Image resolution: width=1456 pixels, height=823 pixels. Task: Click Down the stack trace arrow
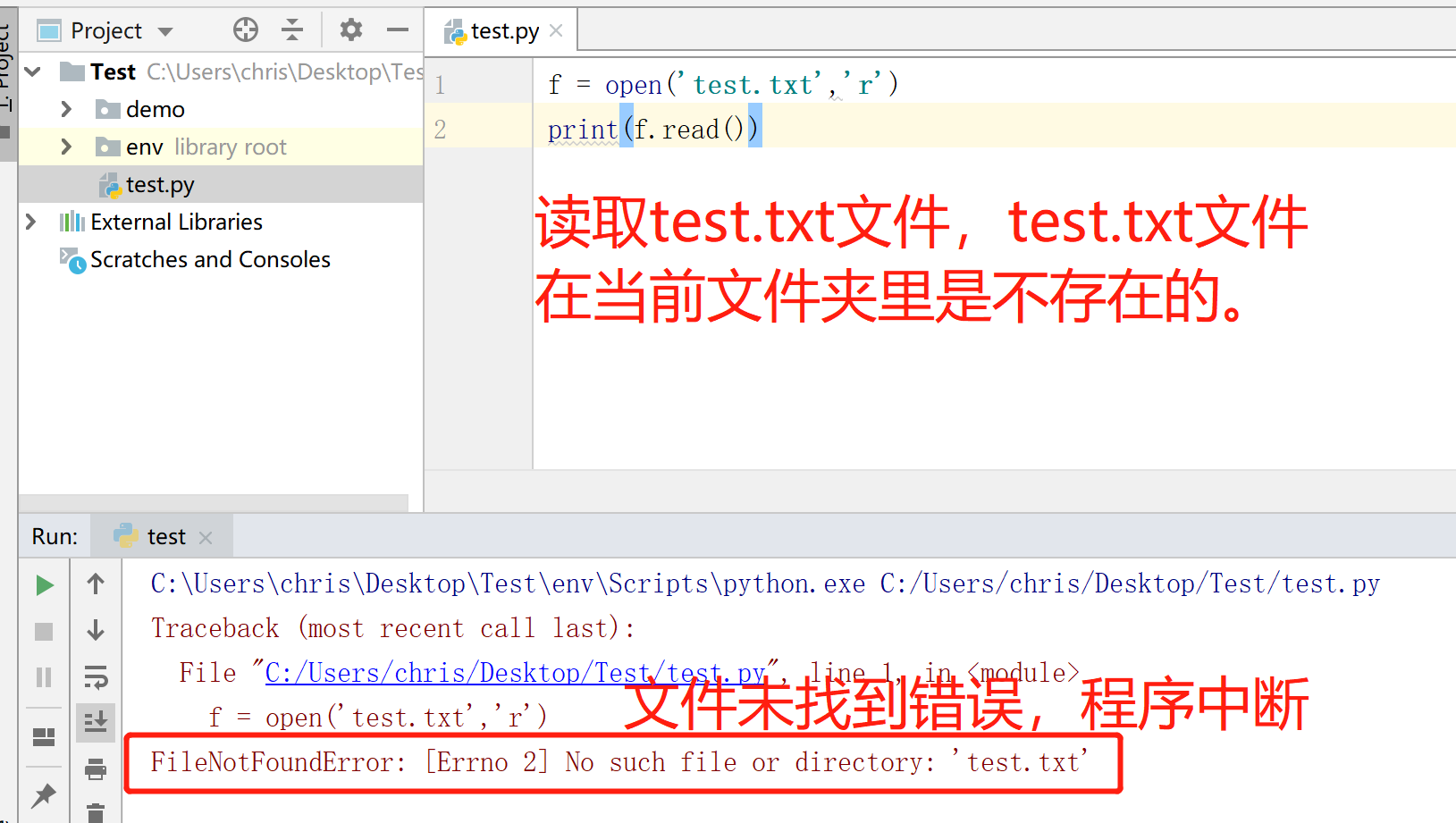96,631
